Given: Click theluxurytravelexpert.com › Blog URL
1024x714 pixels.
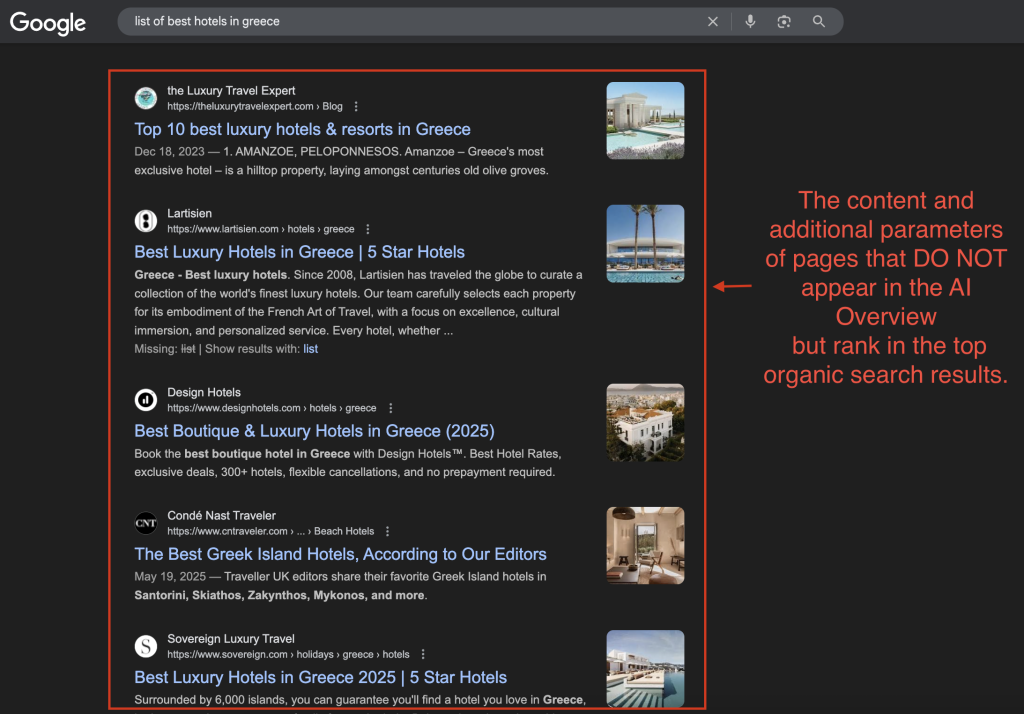Looking at the screenshot, I should [x=255, y=106].
